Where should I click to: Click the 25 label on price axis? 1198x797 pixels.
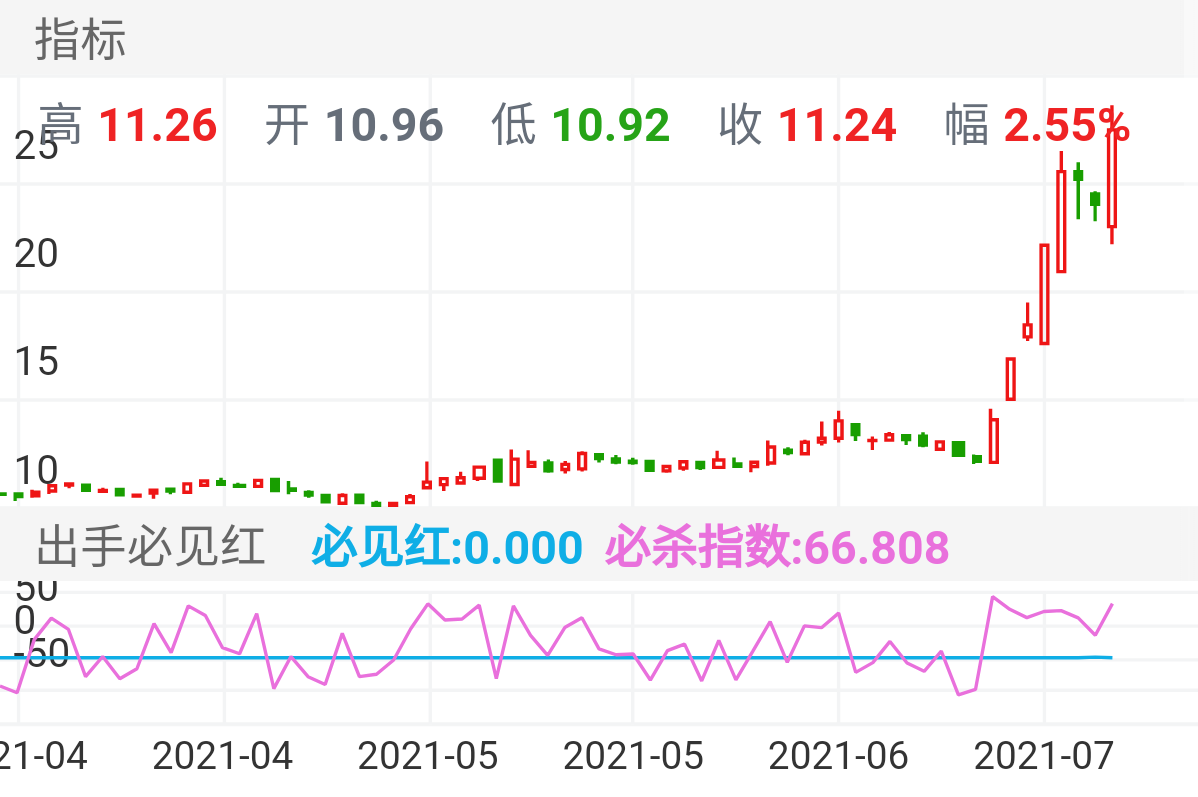[x=36, y=148]
